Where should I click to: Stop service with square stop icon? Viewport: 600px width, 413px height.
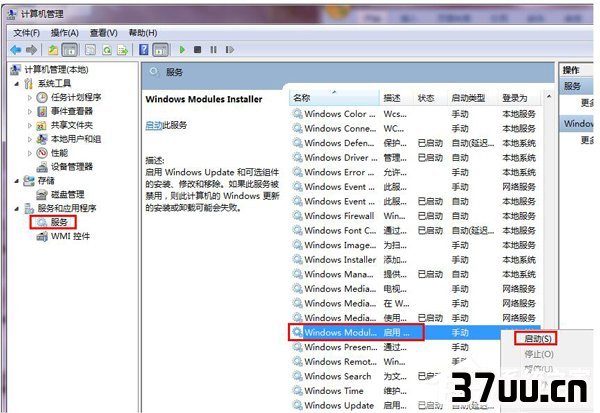click(x=197, y=50)
